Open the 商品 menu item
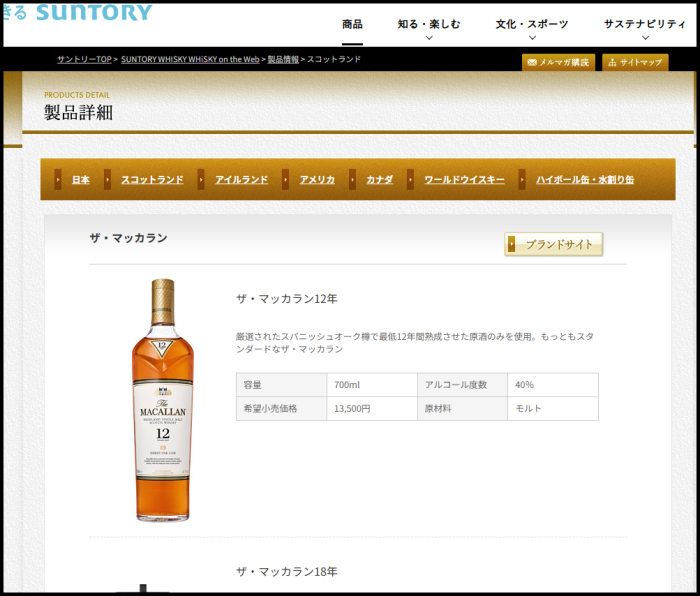The height and width of the screenshot is (596, 700). coord(352,24)
